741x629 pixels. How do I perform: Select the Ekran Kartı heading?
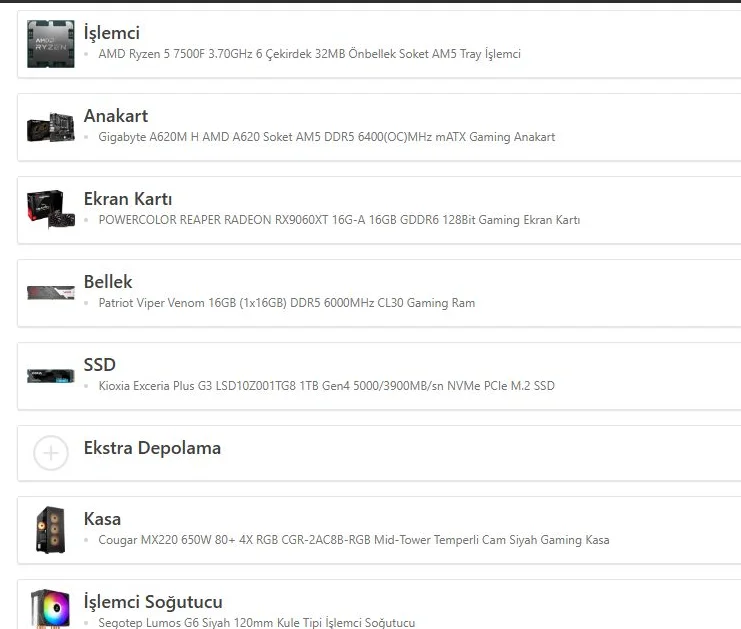(128, 199)
